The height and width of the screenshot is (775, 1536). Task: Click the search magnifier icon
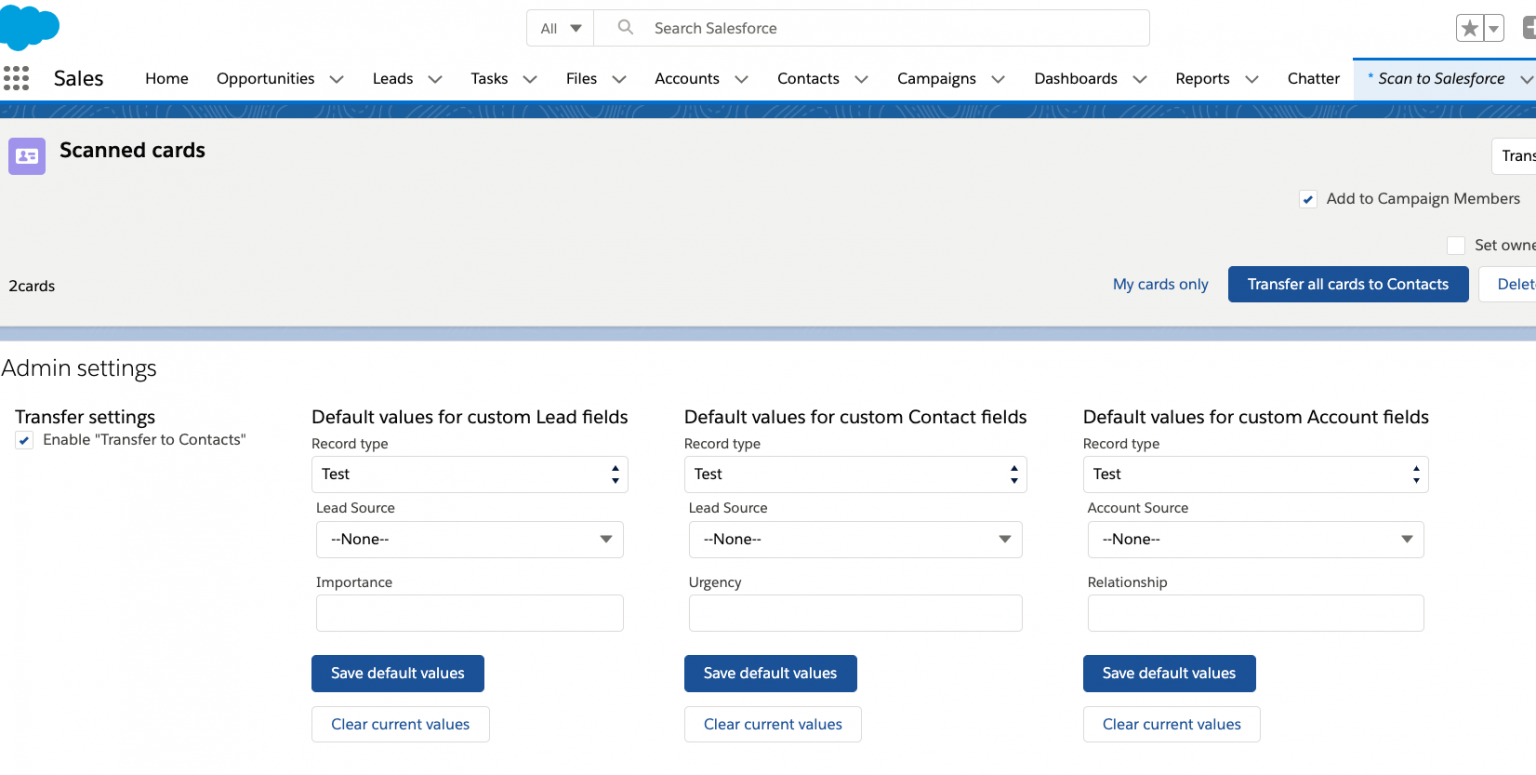(626, 28)
